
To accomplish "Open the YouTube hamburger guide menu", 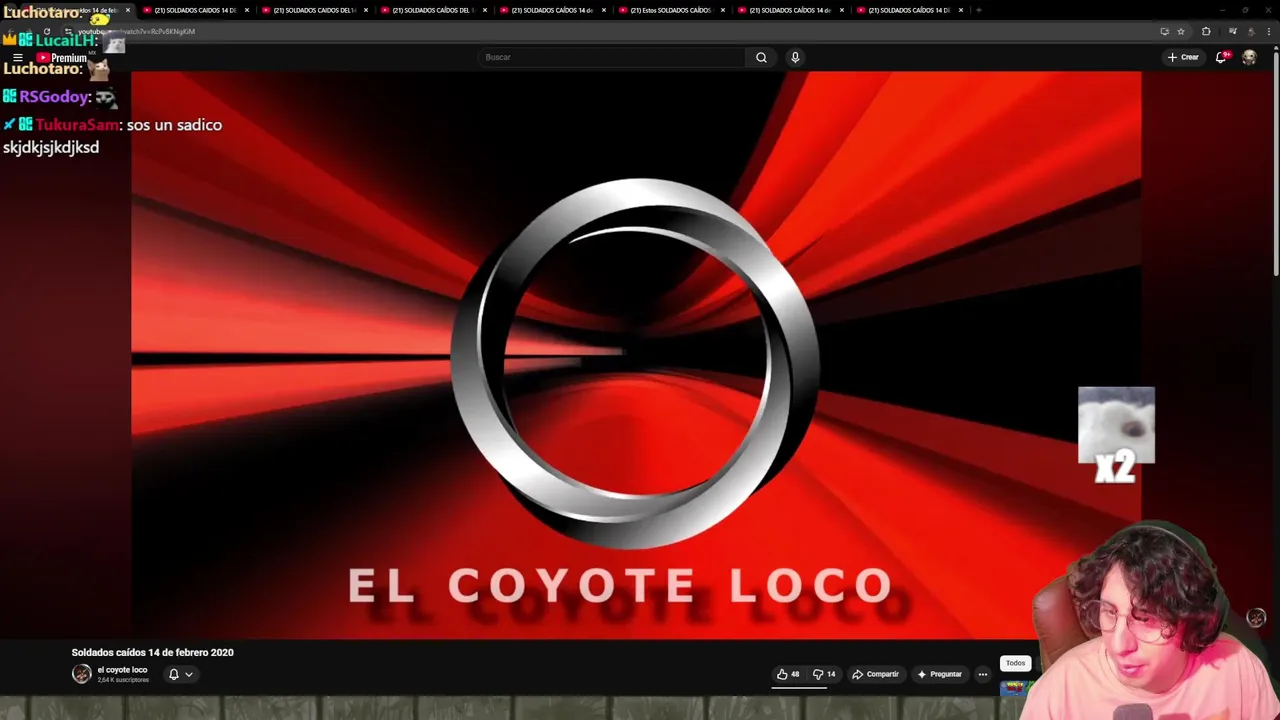I will click(x=17, y=58).
